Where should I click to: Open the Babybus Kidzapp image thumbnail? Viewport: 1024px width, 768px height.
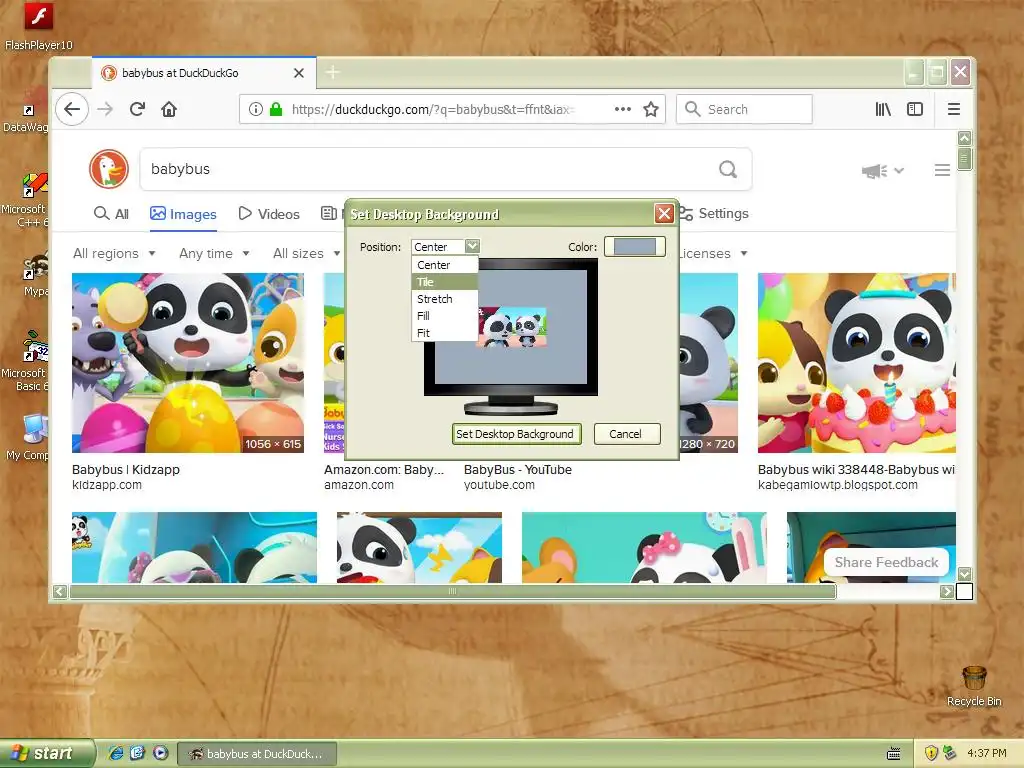point(188,362)
